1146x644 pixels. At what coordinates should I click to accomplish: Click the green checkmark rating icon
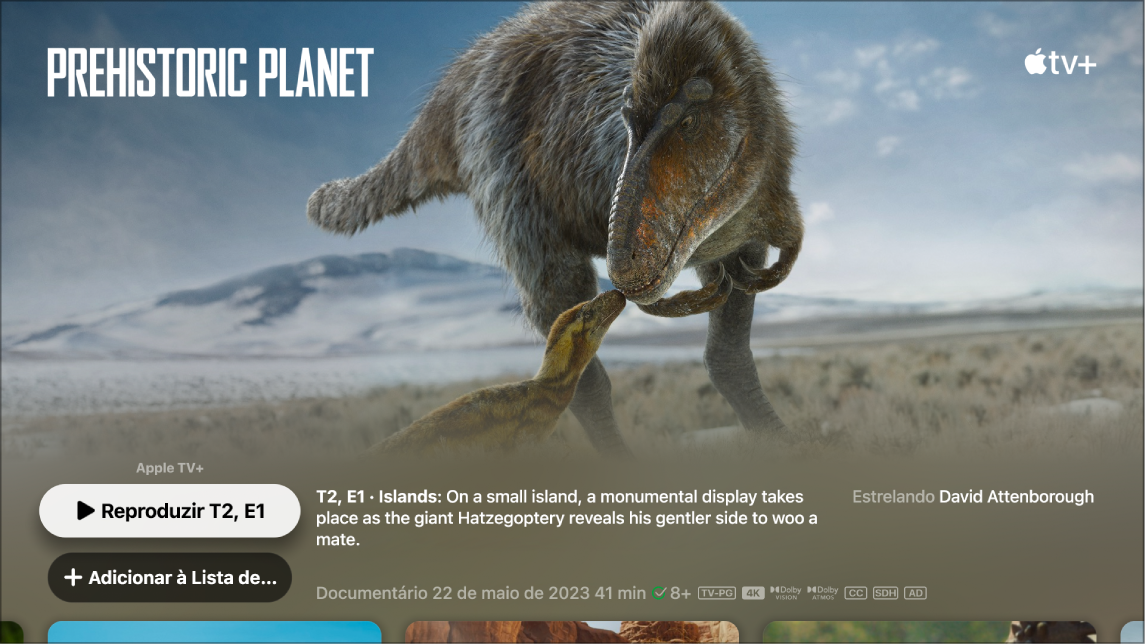659,593
